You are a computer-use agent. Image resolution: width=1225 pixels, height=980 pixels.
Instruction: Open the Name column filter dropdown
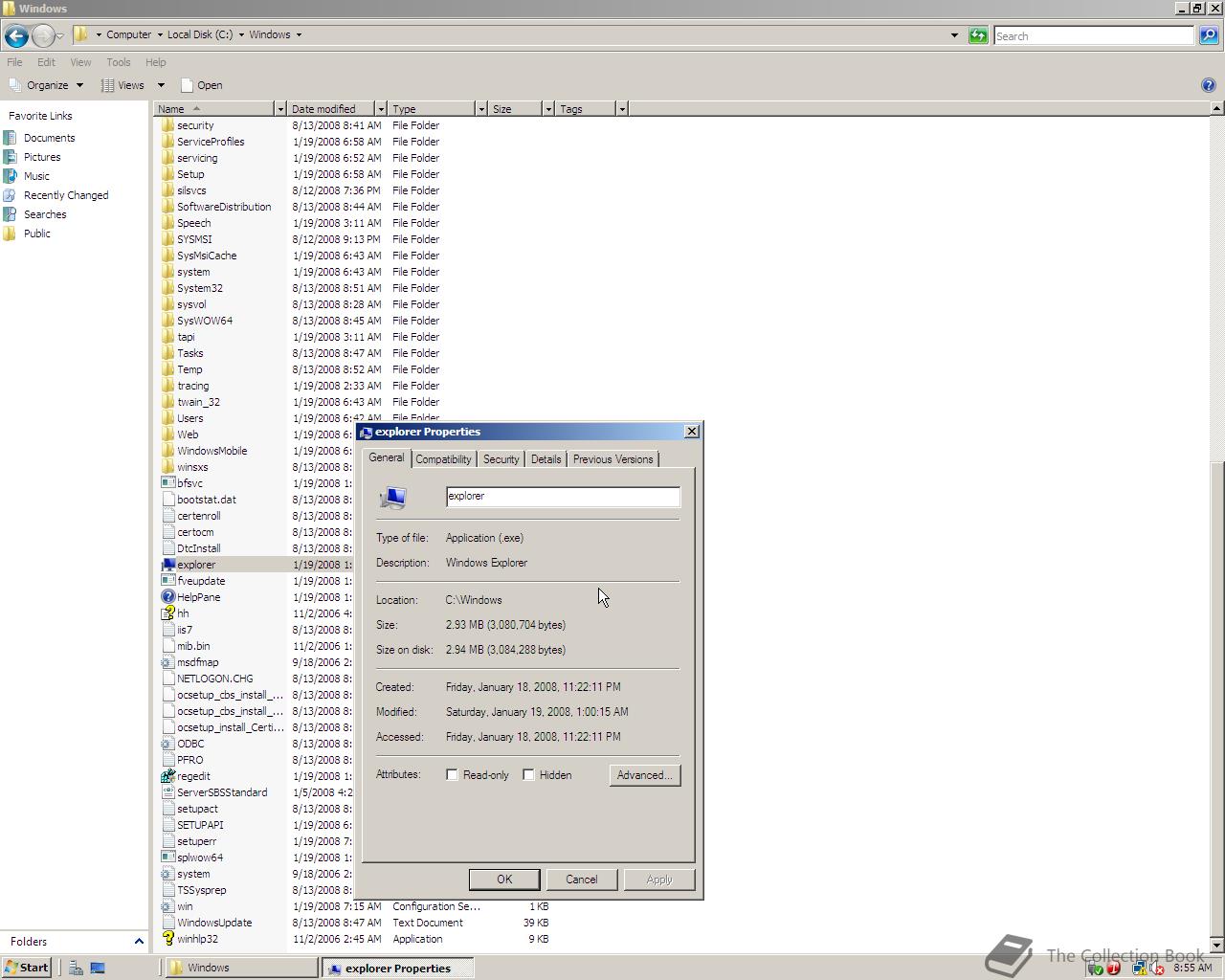[x=280, y=109]
